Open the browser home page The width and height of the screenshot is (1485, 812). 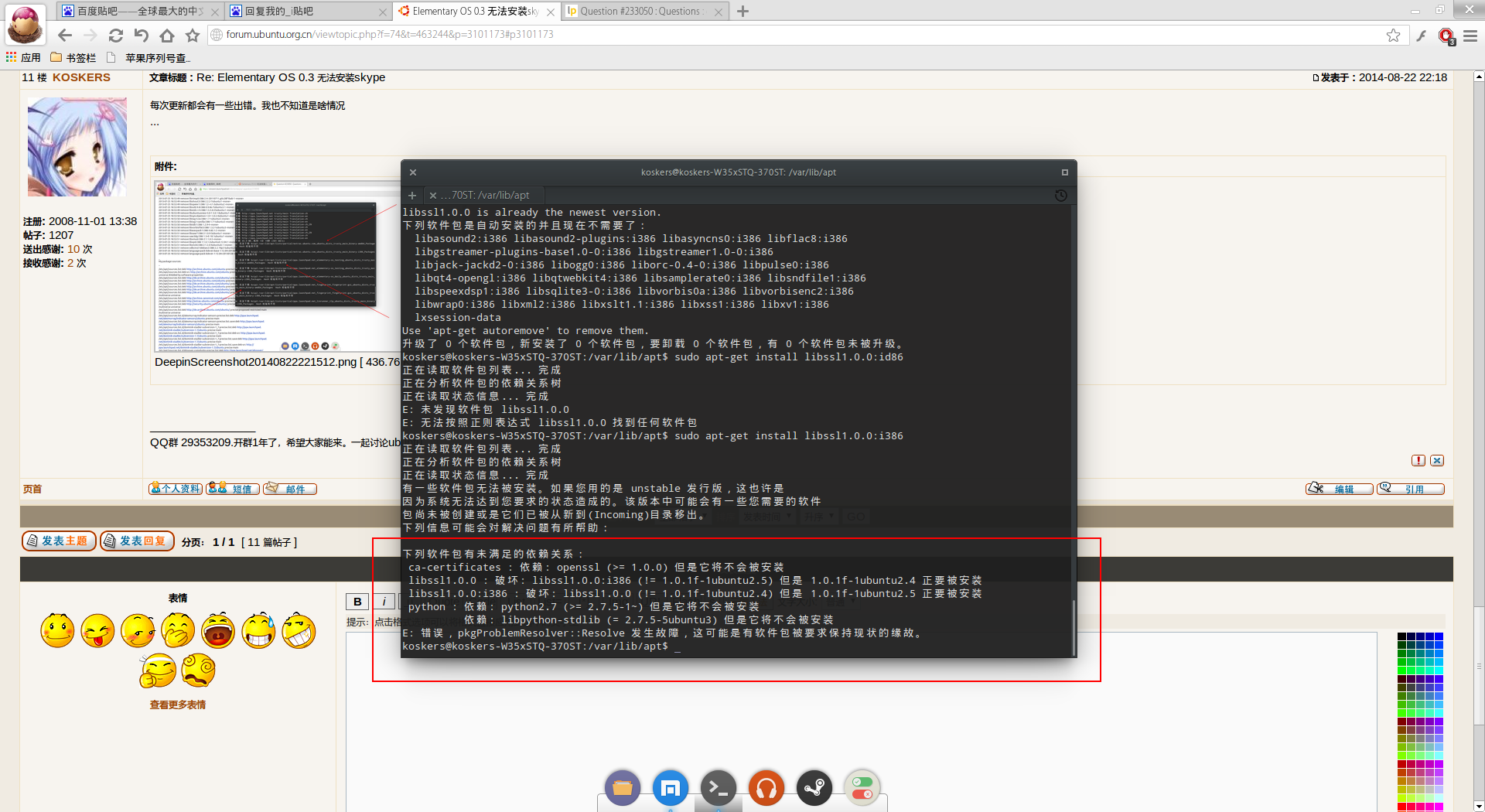point(167,35)
